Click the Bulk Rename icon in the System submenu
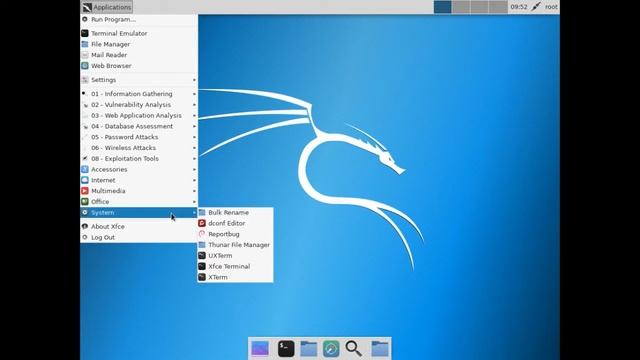The image size is (640, 360). pos(202,213)
